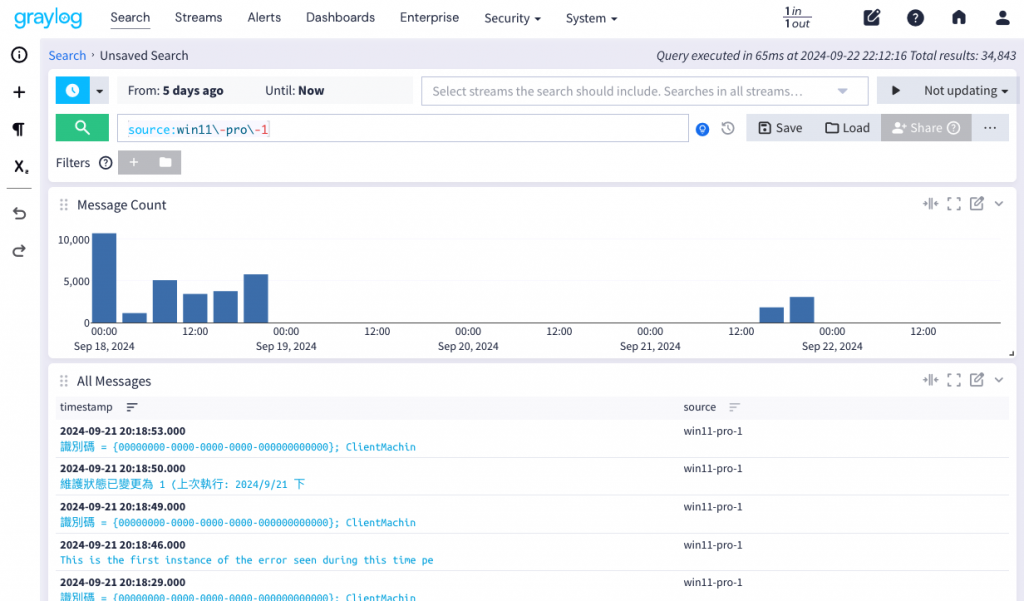Screen dimensions: 1024x601
Task: Open the time range presets dropdown arrow
Action: (x=99, y=91)
